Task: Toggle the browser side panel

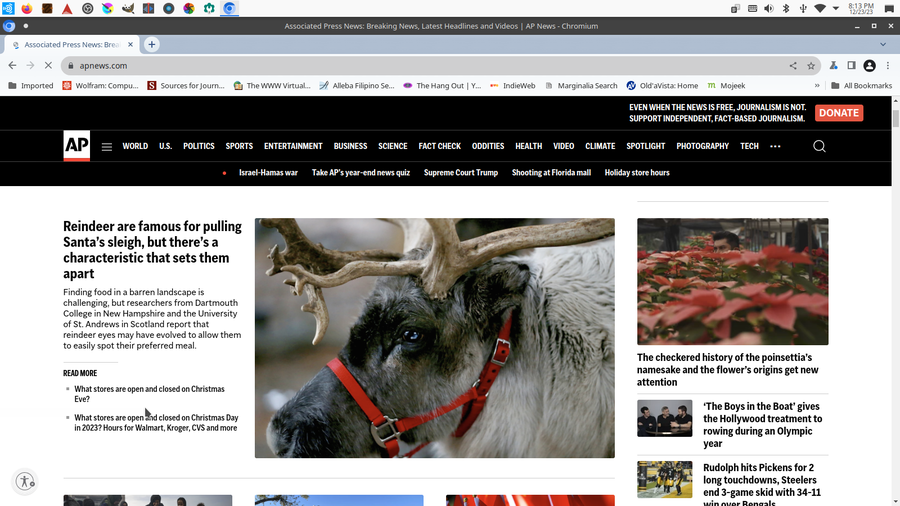Action: pos(851,66)
